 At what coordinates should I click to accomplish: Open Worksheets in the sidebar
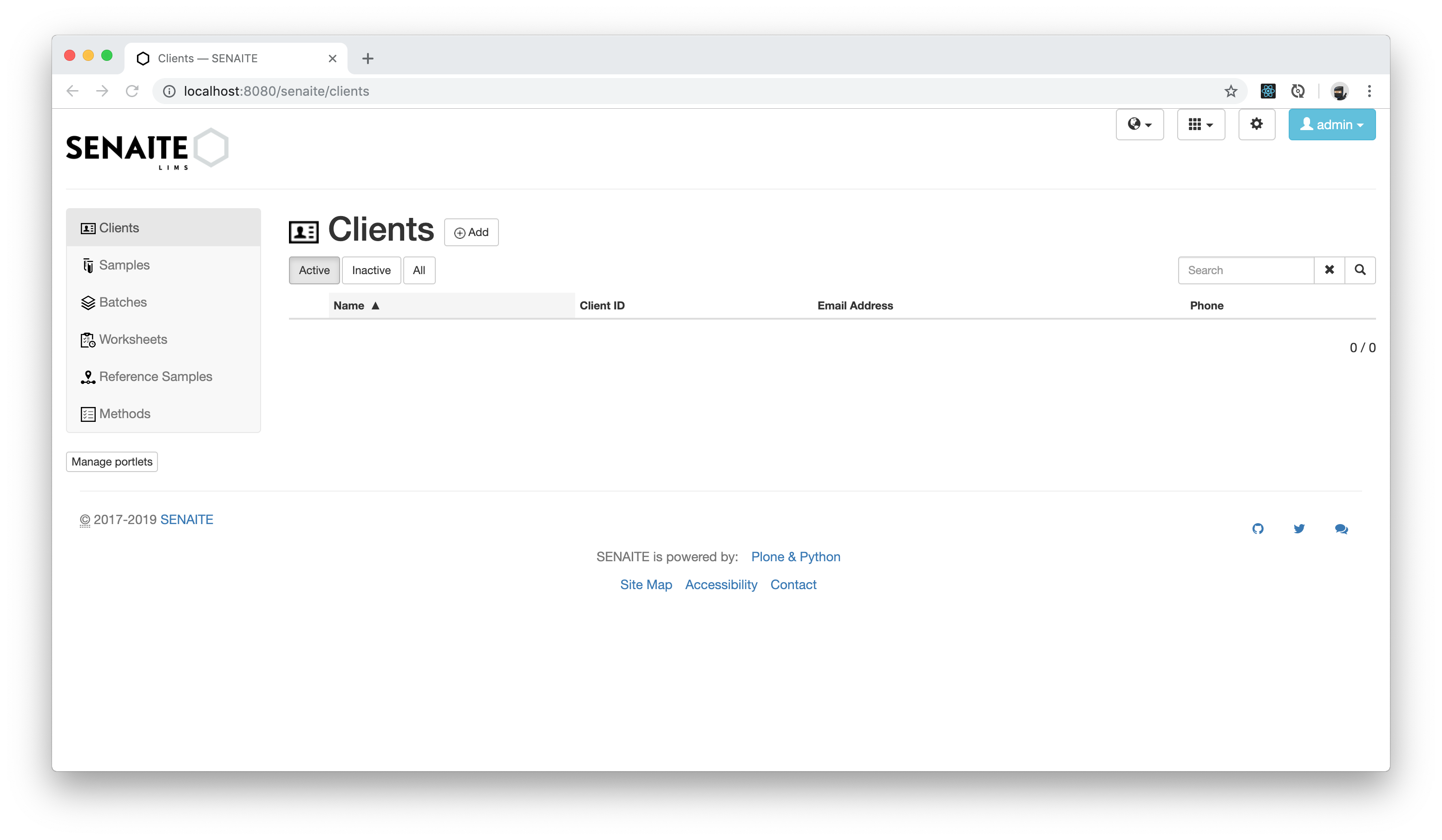click(163, 339)
